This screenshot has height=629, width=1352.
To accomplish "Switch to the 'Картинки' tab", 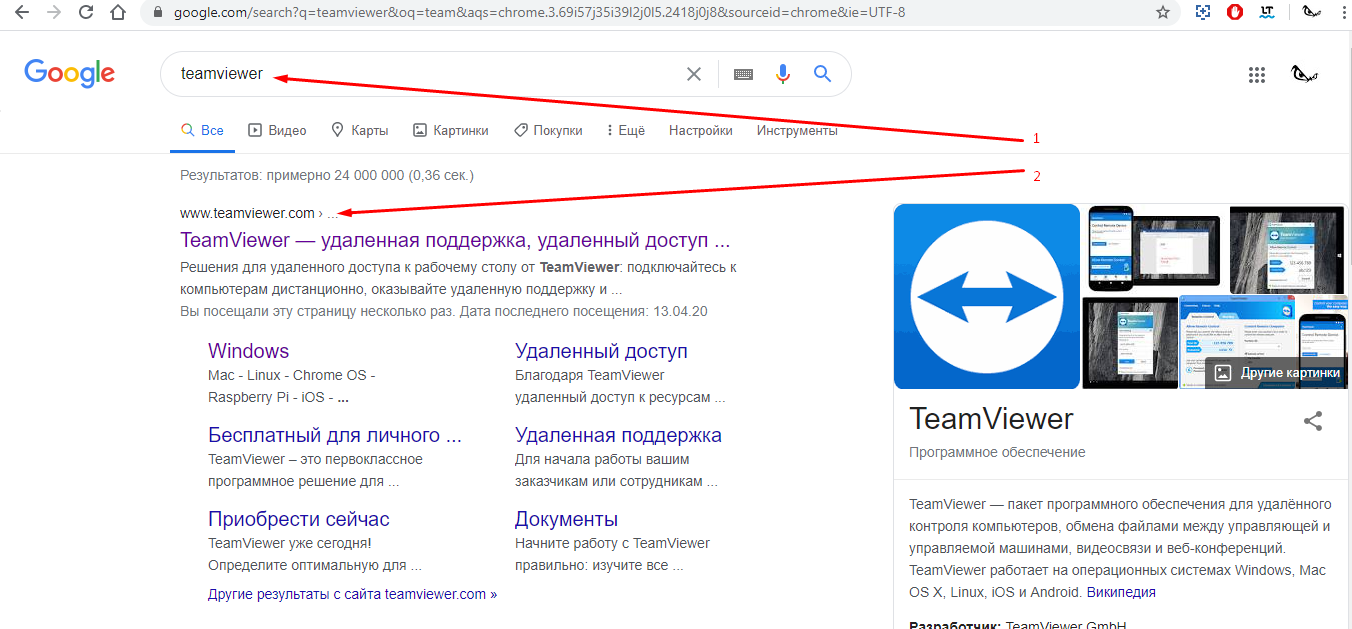I will [x=451, y=131].
